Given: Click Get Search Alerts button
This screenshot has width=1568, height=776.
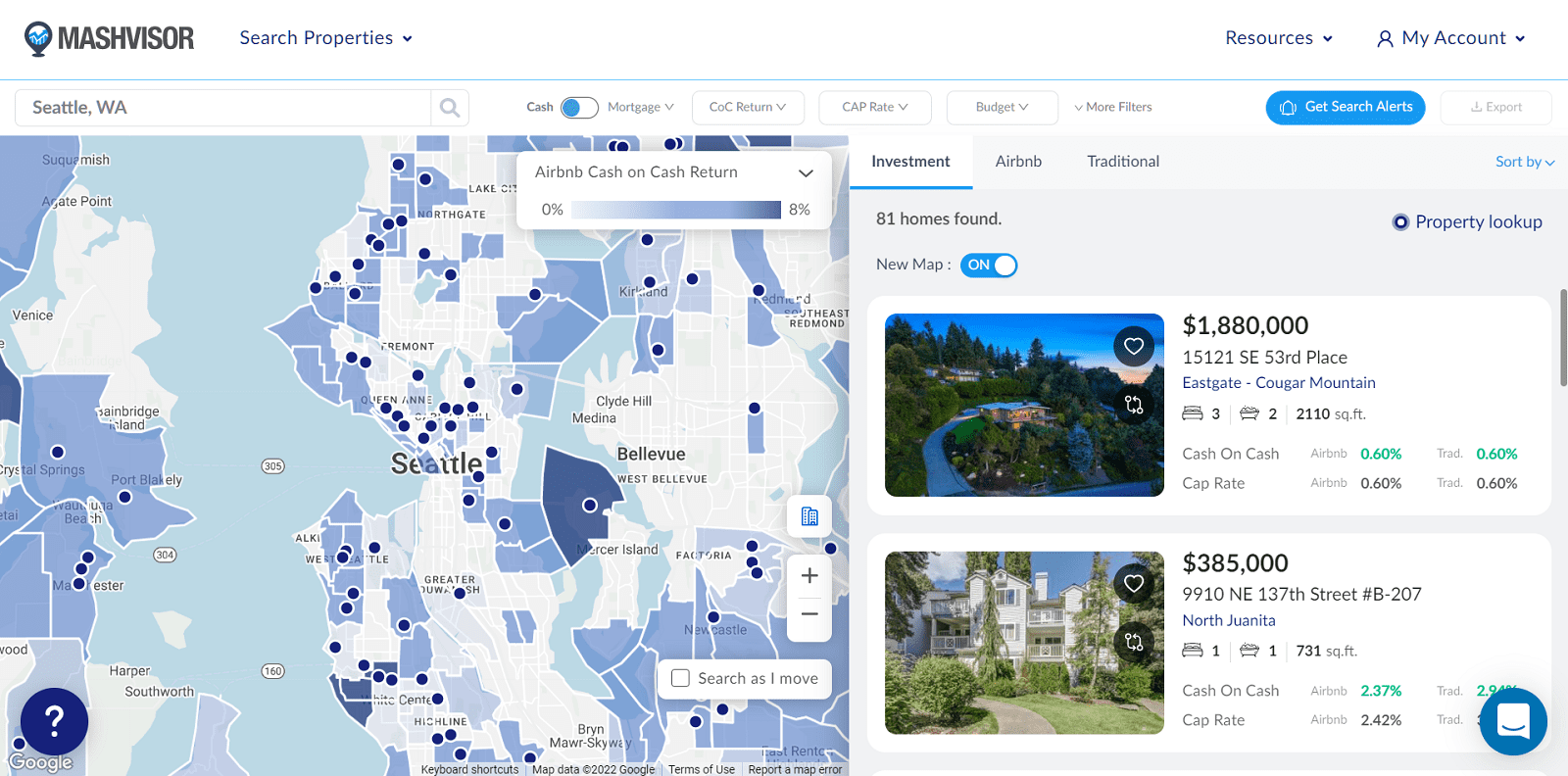Looking at the screenshot, I should coord(1346,108).
